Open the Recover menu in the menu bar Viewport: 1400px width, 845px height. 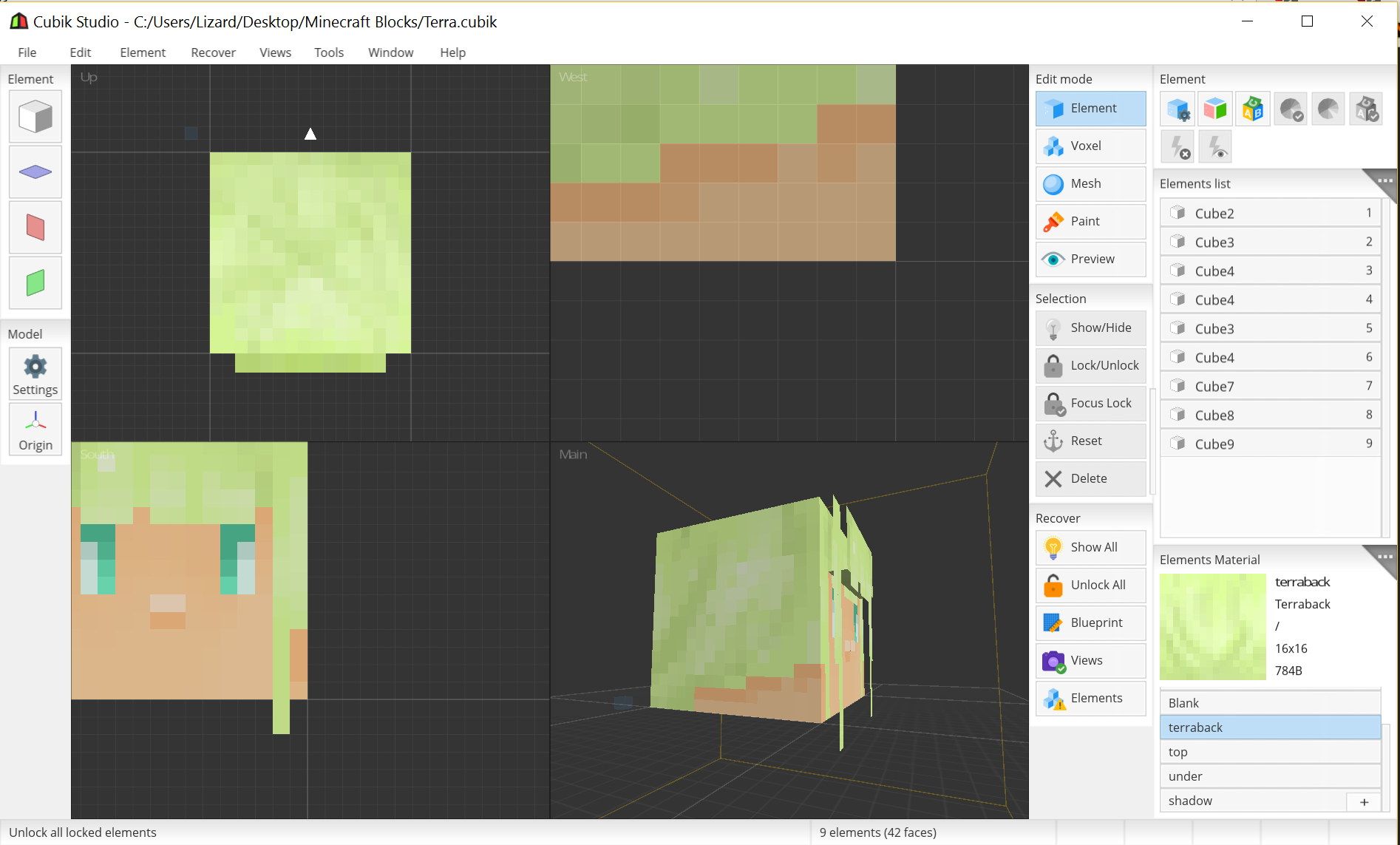click(x=213, y=52)
